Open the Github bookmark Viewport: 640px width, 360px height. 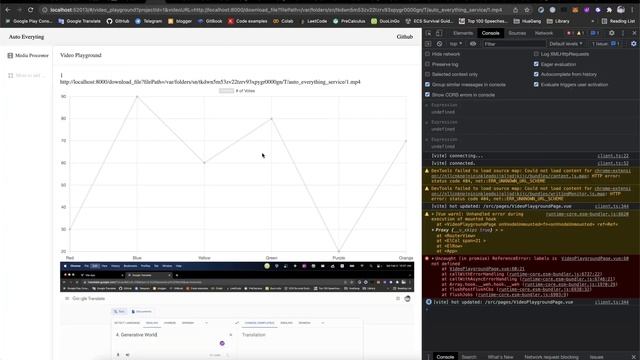(118, 21)
